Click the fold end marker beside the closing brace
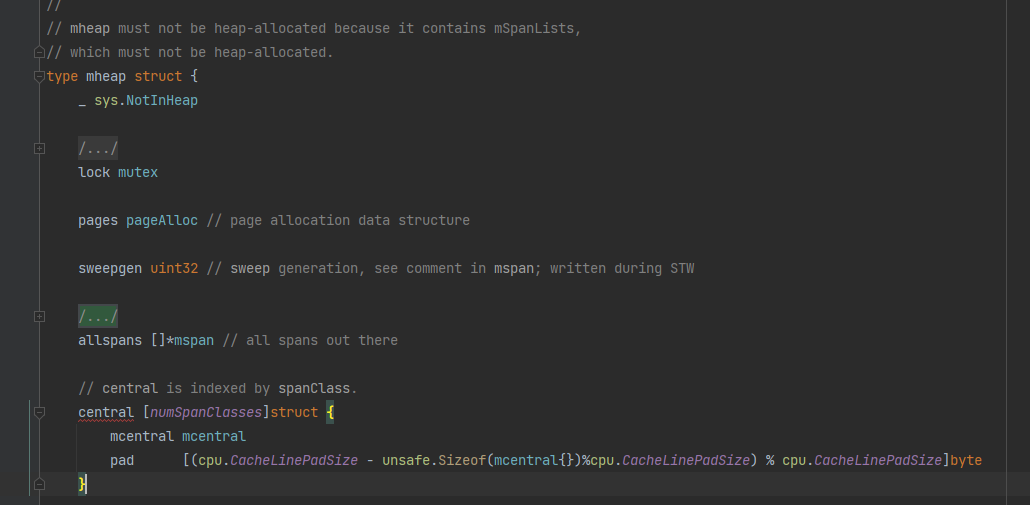The height and width of the screenshot is (505, 1030). click(39, 484)
